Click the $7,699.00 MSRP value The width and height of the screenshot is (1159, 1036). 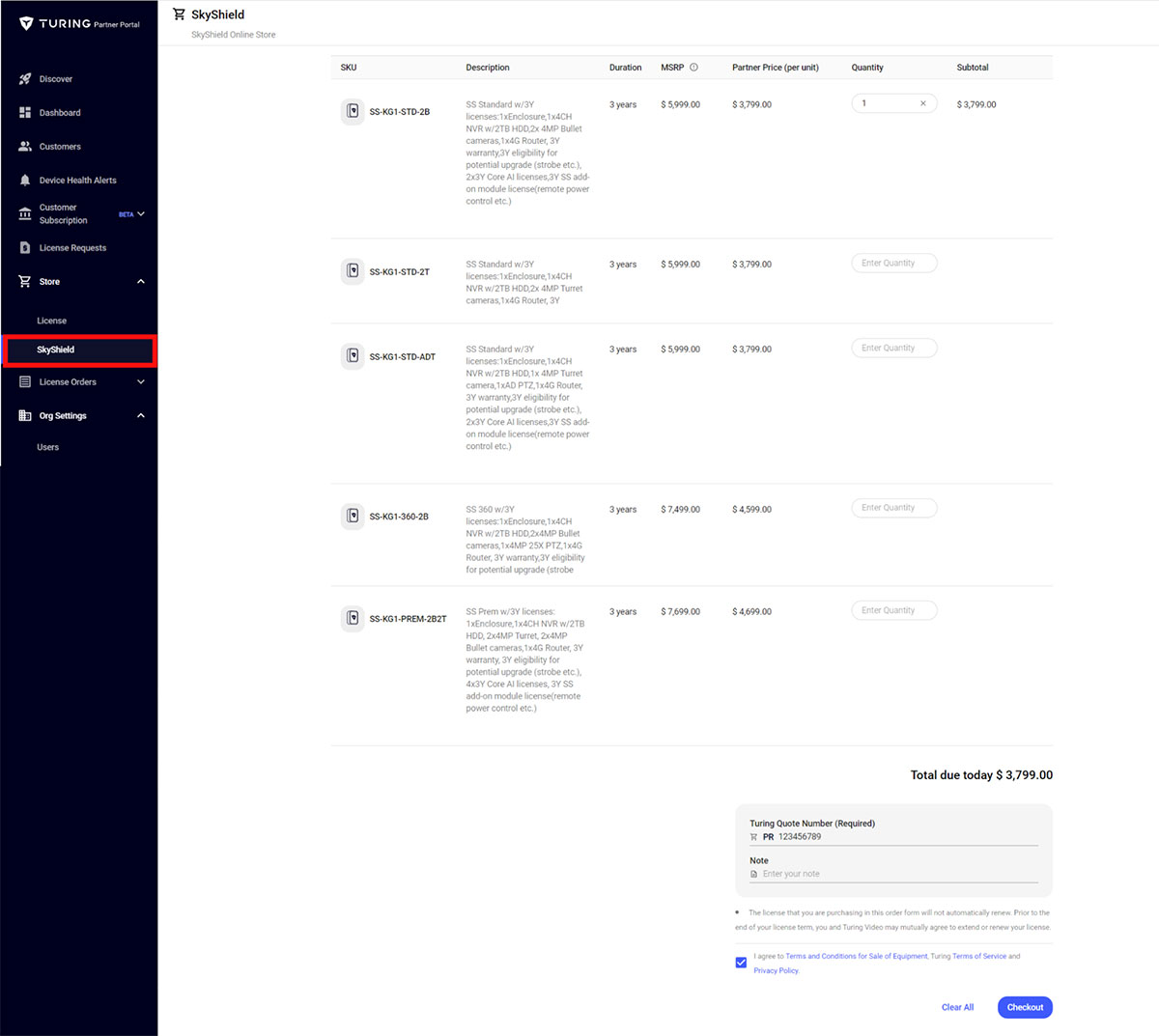pyautogui.click(x=681, y=611)
